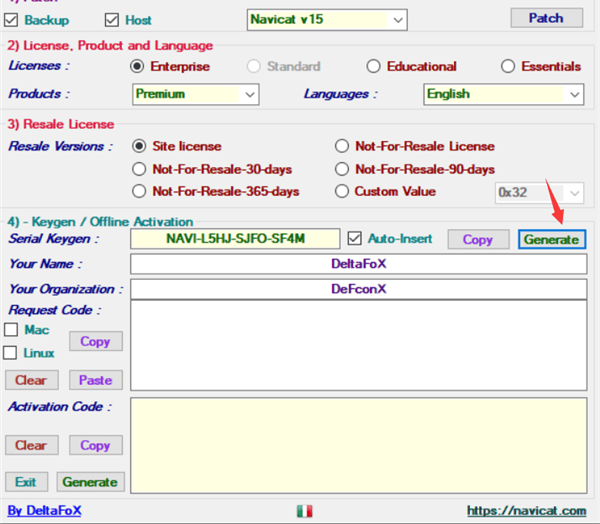Select the Custom Value radio button
This screenshot has width=600, height=524.
[342, 191]
